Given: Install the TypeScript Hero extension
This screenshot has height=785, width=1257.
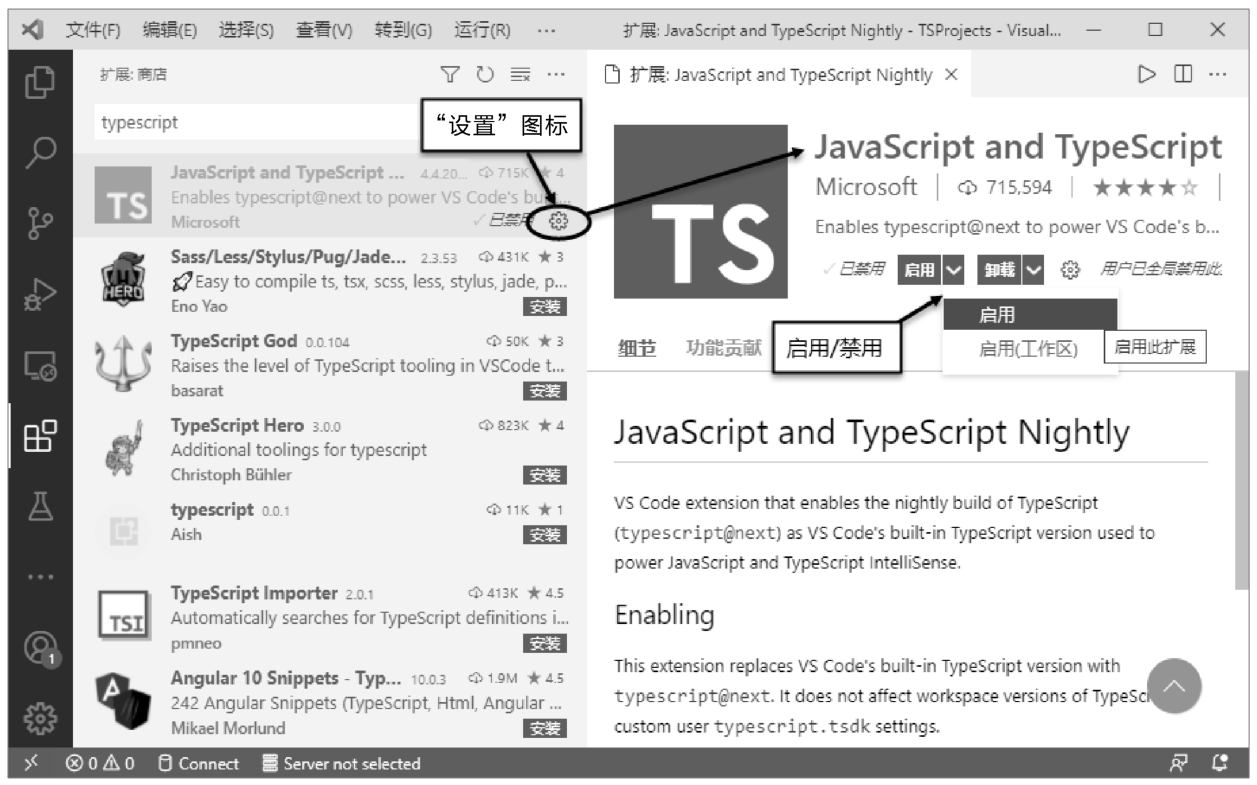Looking at the screenshot, I should pyautogui.click(x=545, y=475).
